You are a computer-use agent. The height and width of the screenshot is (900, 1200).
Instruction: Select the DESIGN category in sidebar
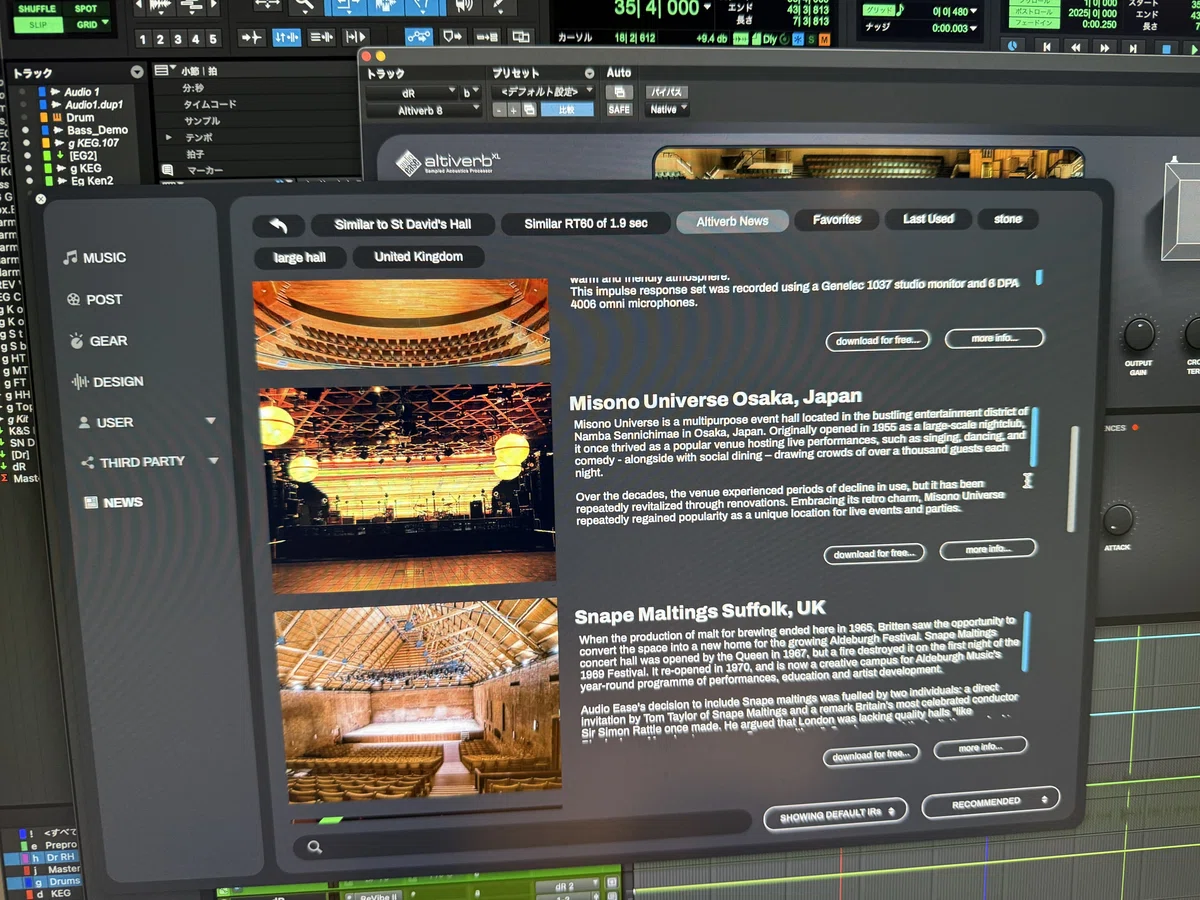[x=107, y=382]
